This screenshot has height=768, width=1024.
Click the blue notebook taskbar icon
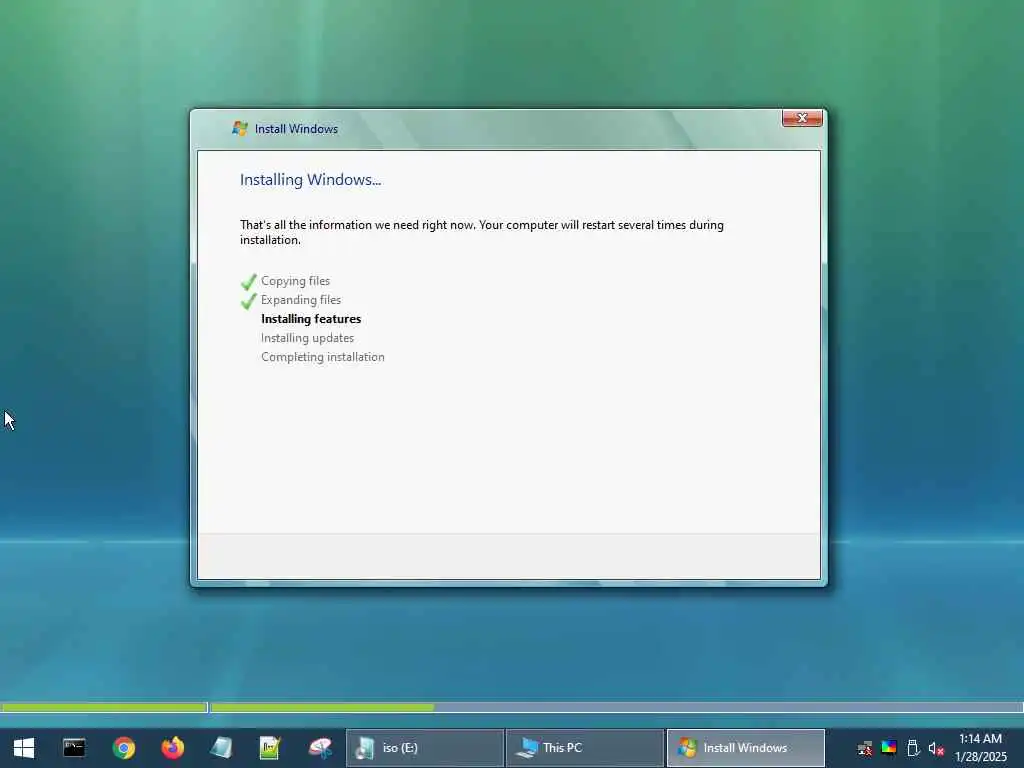(221, 748)
